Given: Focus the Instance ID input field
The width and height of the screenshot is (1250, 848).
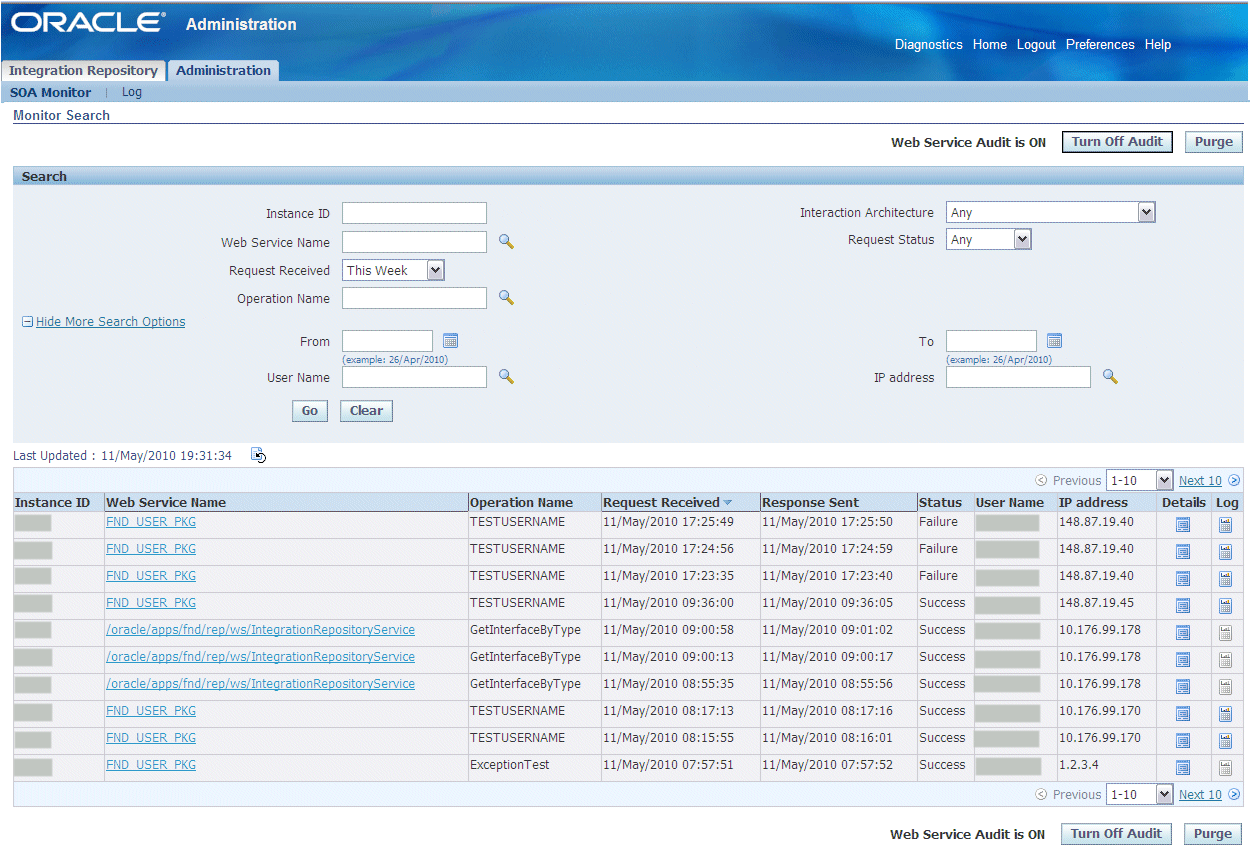Looking at the screenshot, I should tap(414, 213).
